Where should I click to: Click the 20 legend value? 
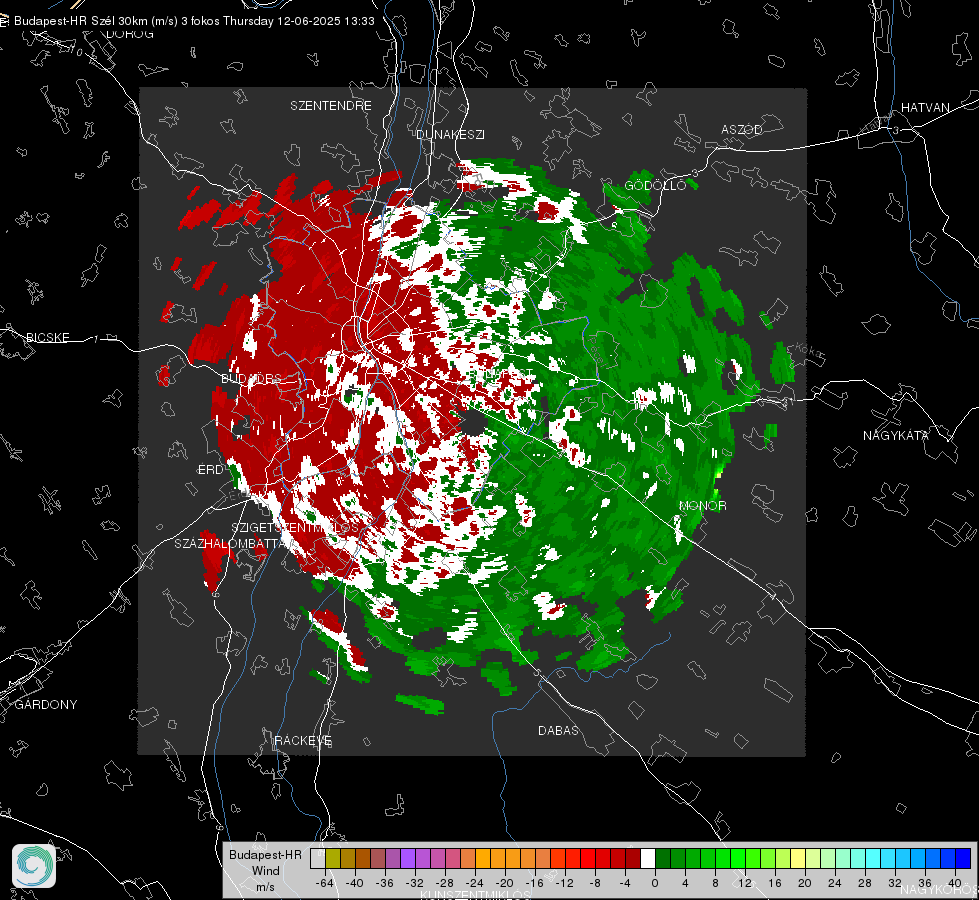[805, 883]
